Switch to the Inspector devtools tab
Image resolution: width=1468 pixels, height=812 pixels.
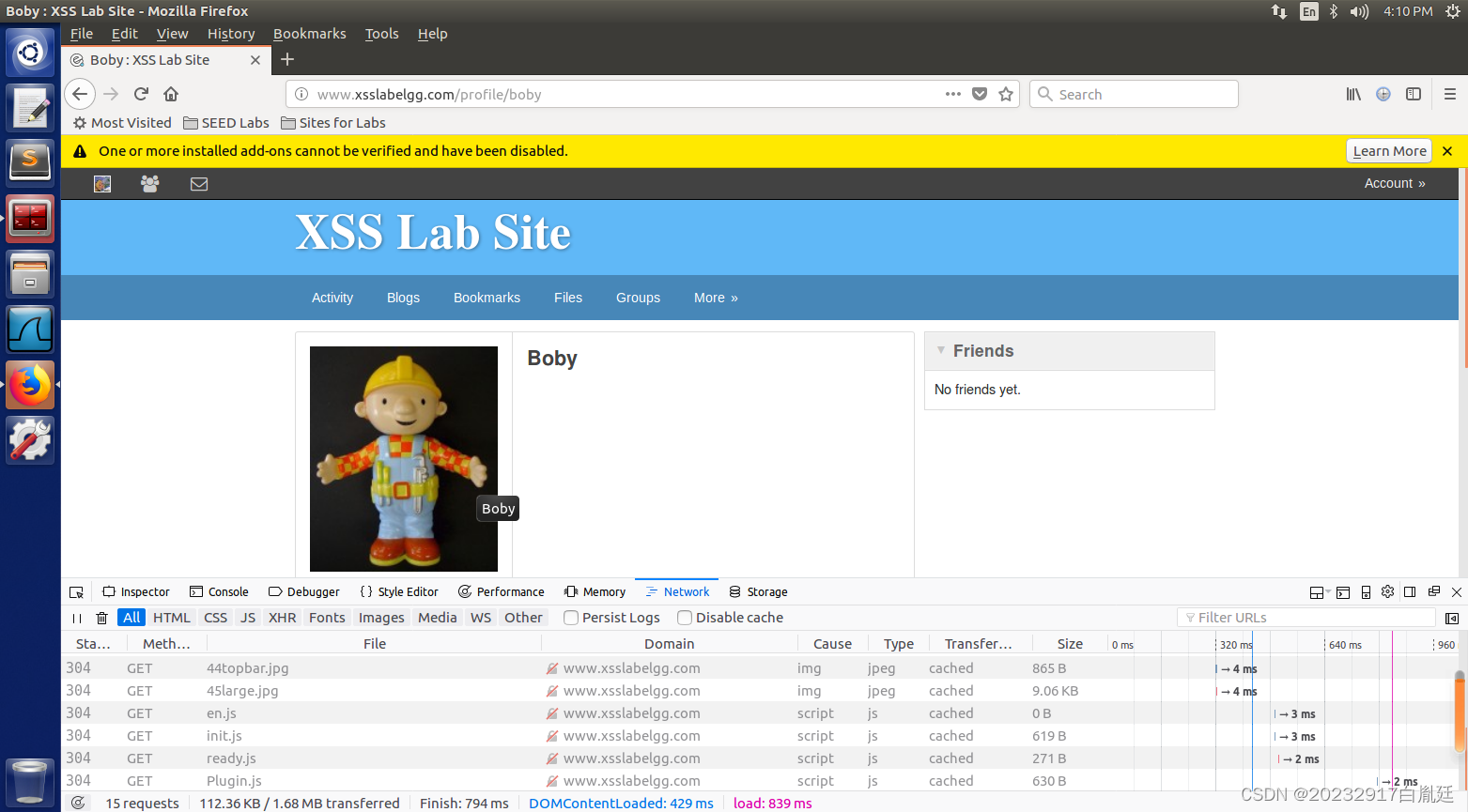coord(136,592)
